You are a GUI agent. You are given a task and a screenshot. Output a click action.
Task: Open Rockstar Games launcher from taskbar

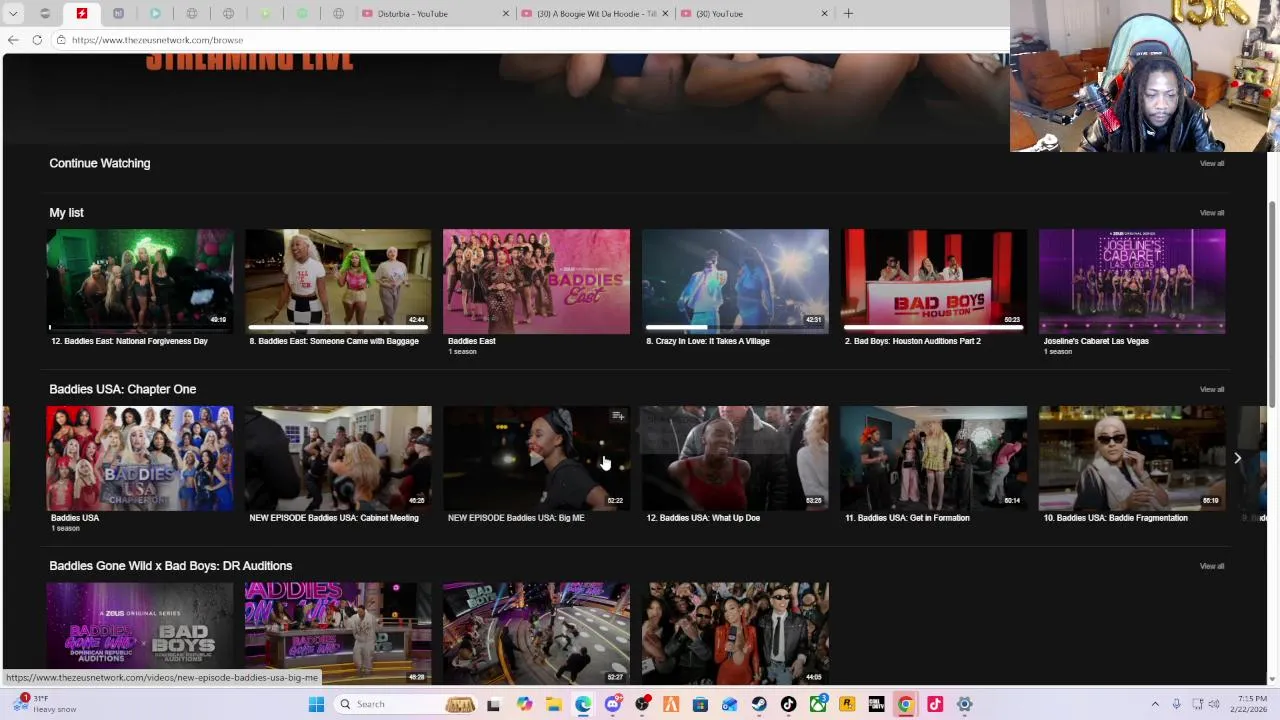pyautogui.click(x=847, y=704)
